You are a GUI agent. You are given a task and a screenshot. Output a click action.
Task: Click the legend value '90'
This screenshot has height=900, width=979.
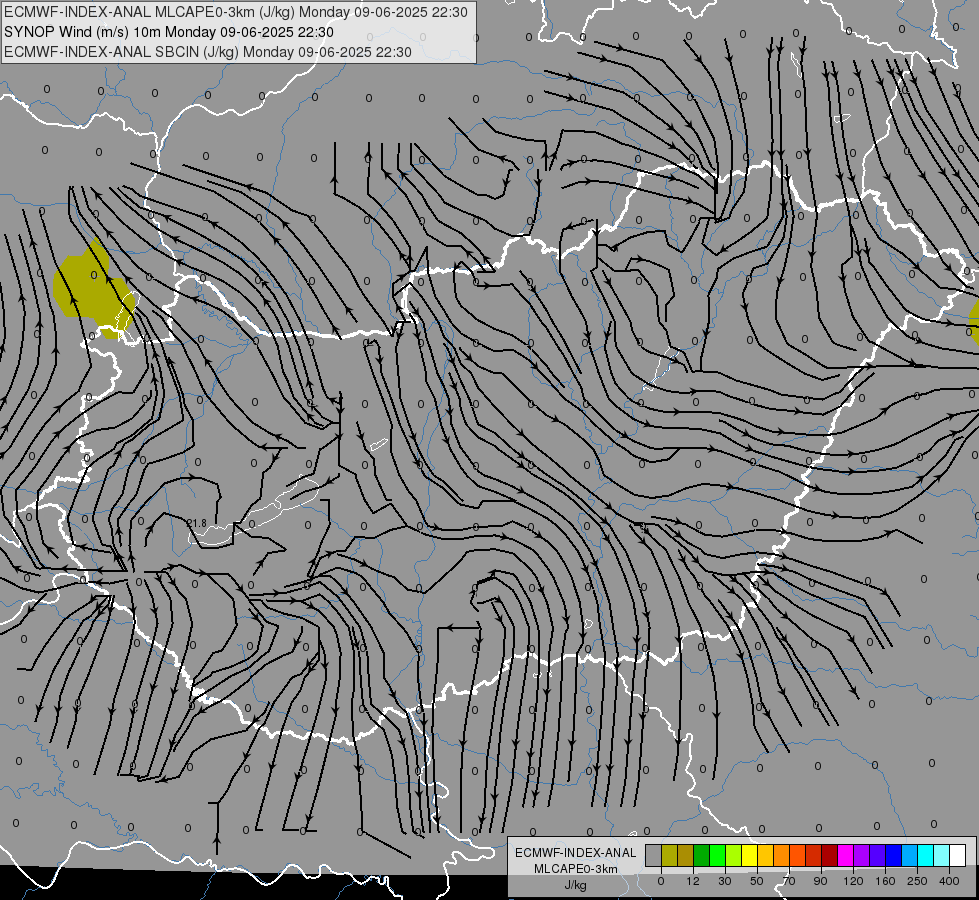click(x=820, y=881)
